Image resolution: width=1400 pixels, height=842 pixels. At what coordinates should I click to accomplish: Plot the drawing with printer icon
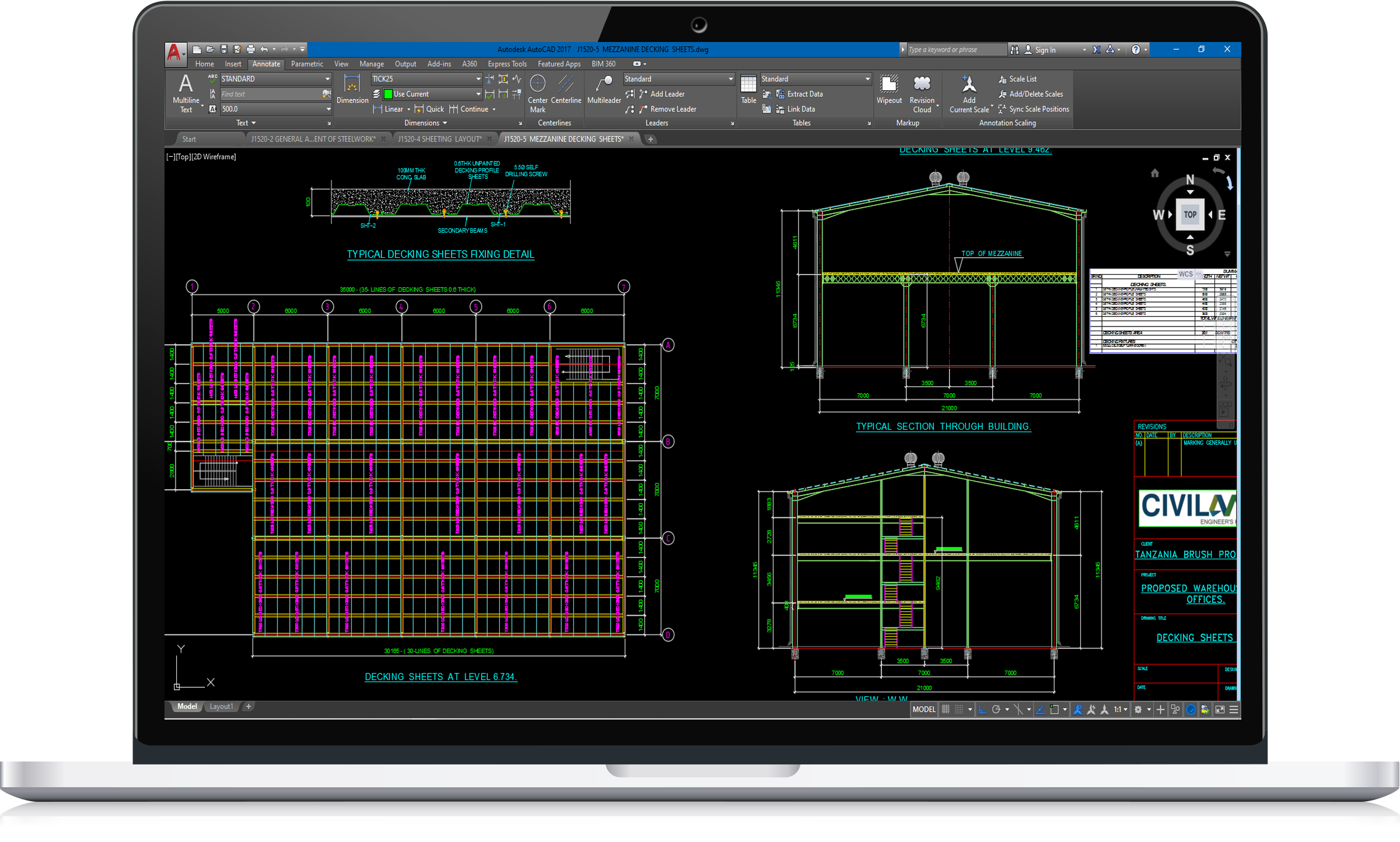click(x=251, y=50)
